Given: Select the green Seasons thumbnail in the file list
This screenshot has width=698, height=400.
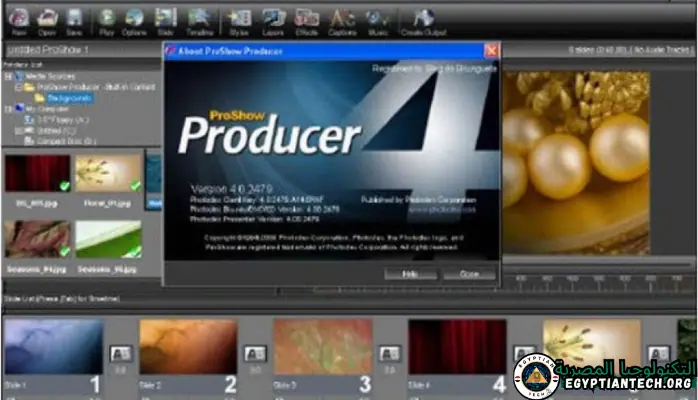Looking at the screenshot, I should point(108,239).
